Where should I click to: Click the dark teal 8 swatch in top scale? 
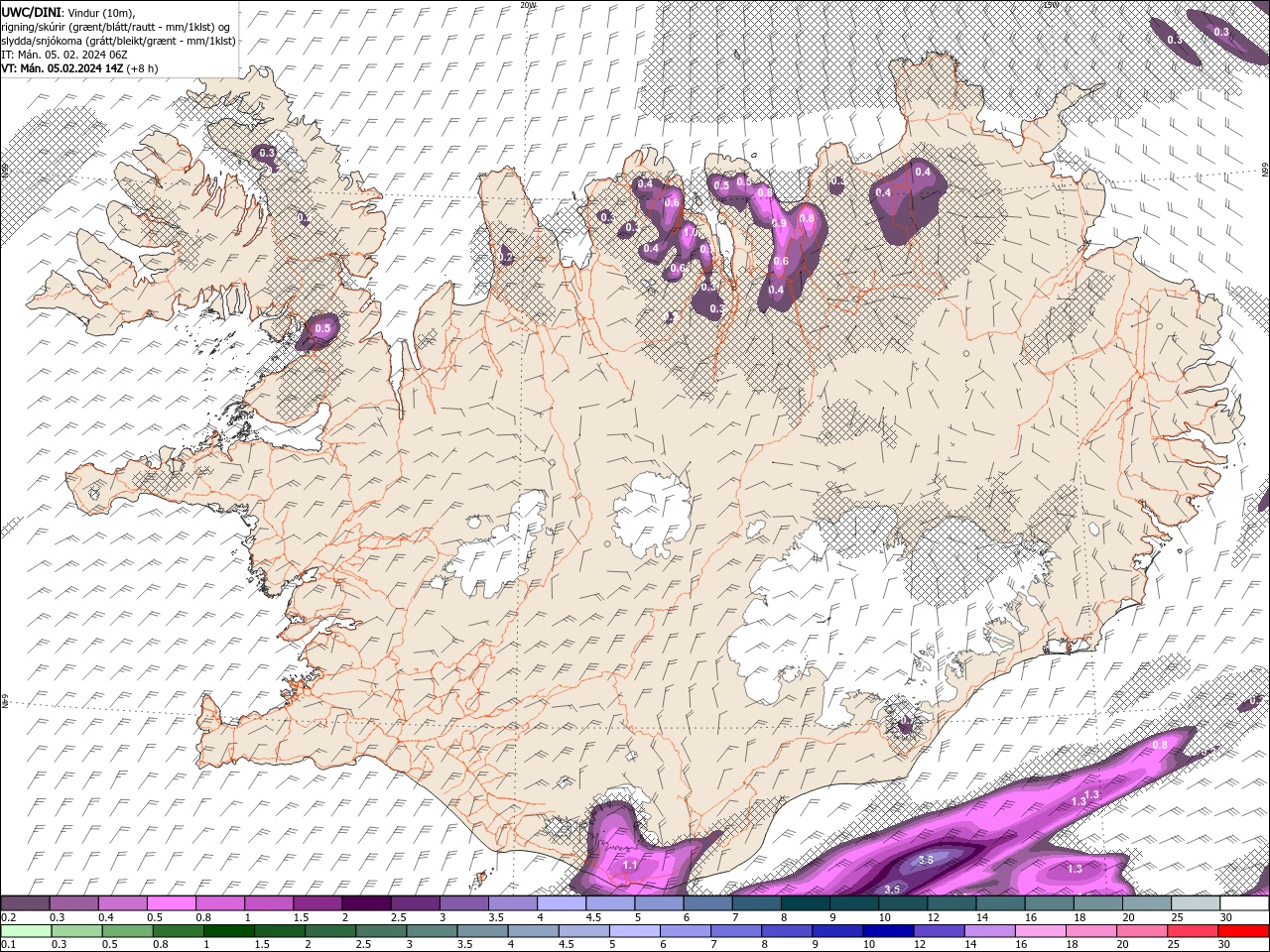click(805, 903)
